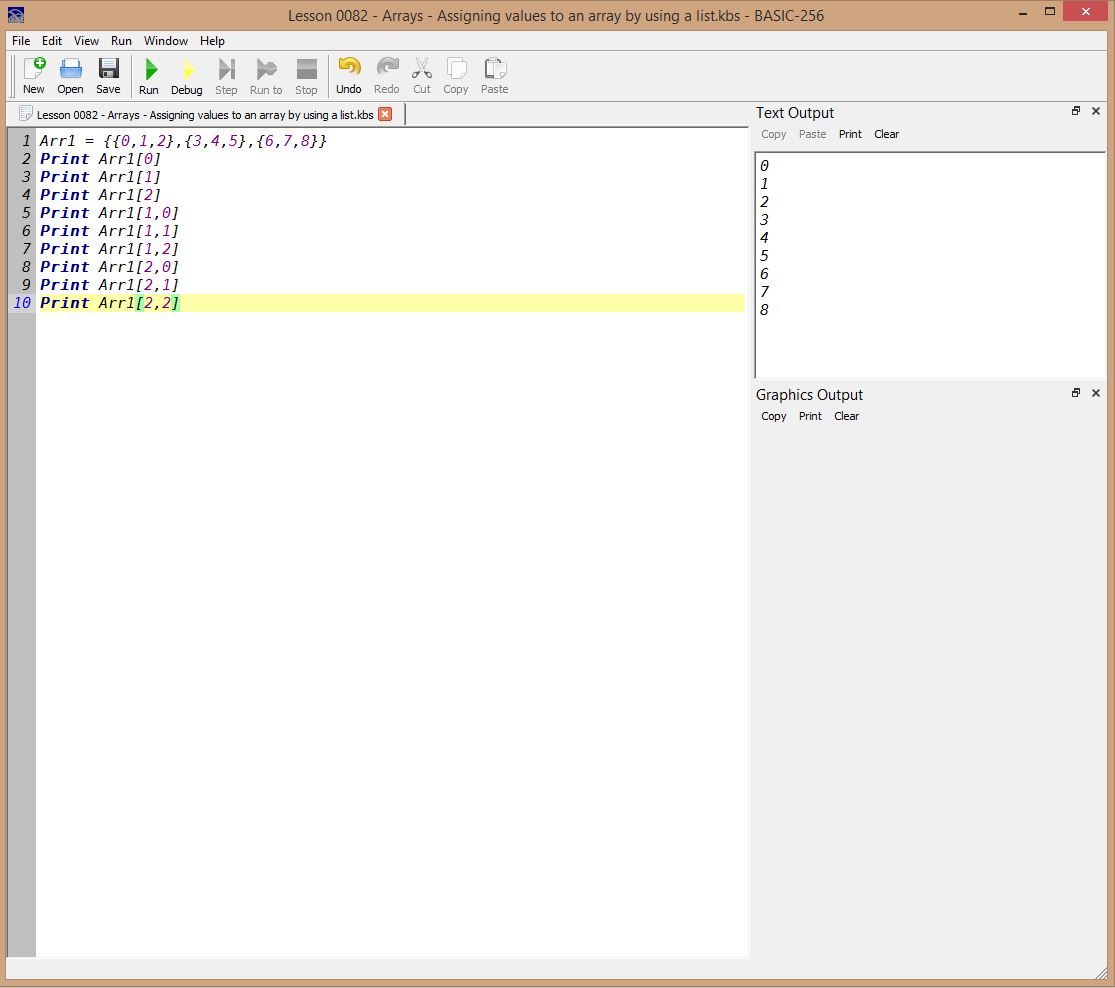The image size is (1115, 988).
Task: Clear the Text Output panel
Action: (x=886, y=134)
